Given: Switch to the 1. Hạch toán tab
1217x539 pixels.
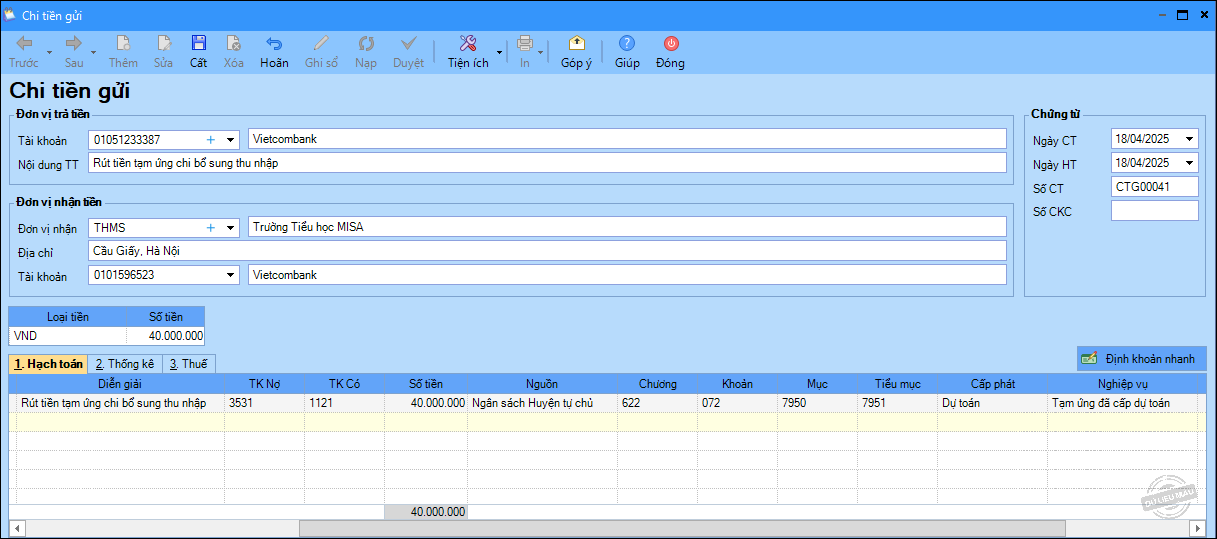Looking at the screenshot, I should [x=48, y=364].
